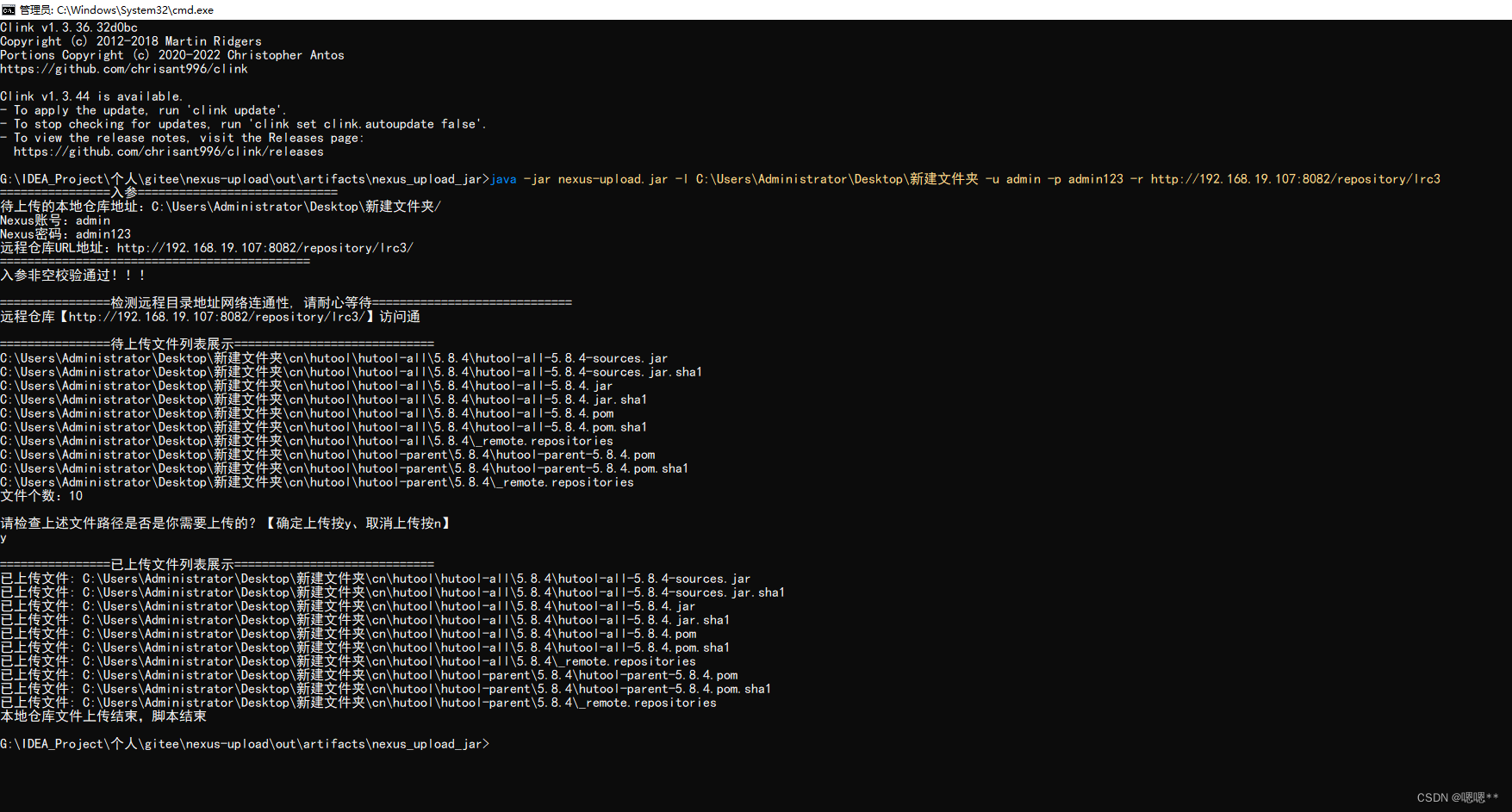Click pending row 'hutool-all-5.8.4.pom.sha1'

[x=324, y=427]
